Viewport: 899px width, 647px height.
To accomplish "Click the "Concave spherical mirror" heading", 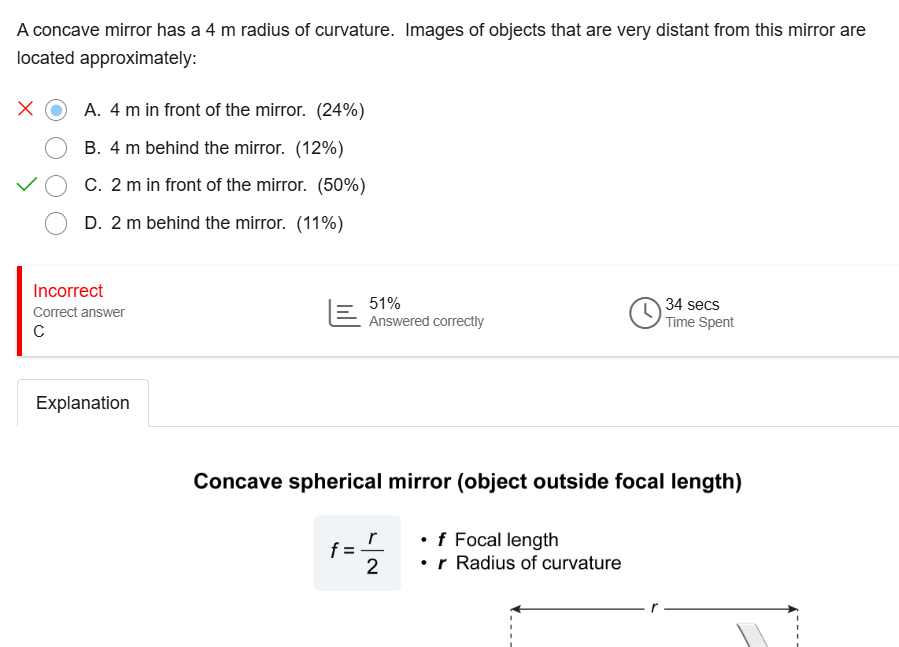I will (467, 482).
